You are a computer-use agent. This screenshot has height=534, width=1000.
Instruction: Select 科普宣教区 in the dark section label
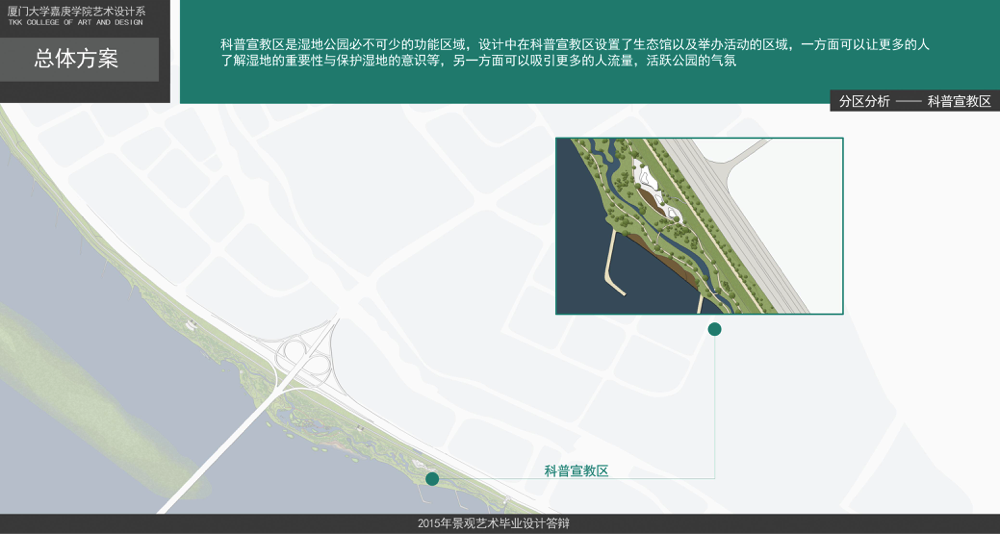pyautogui.click(x=958, y=101)
